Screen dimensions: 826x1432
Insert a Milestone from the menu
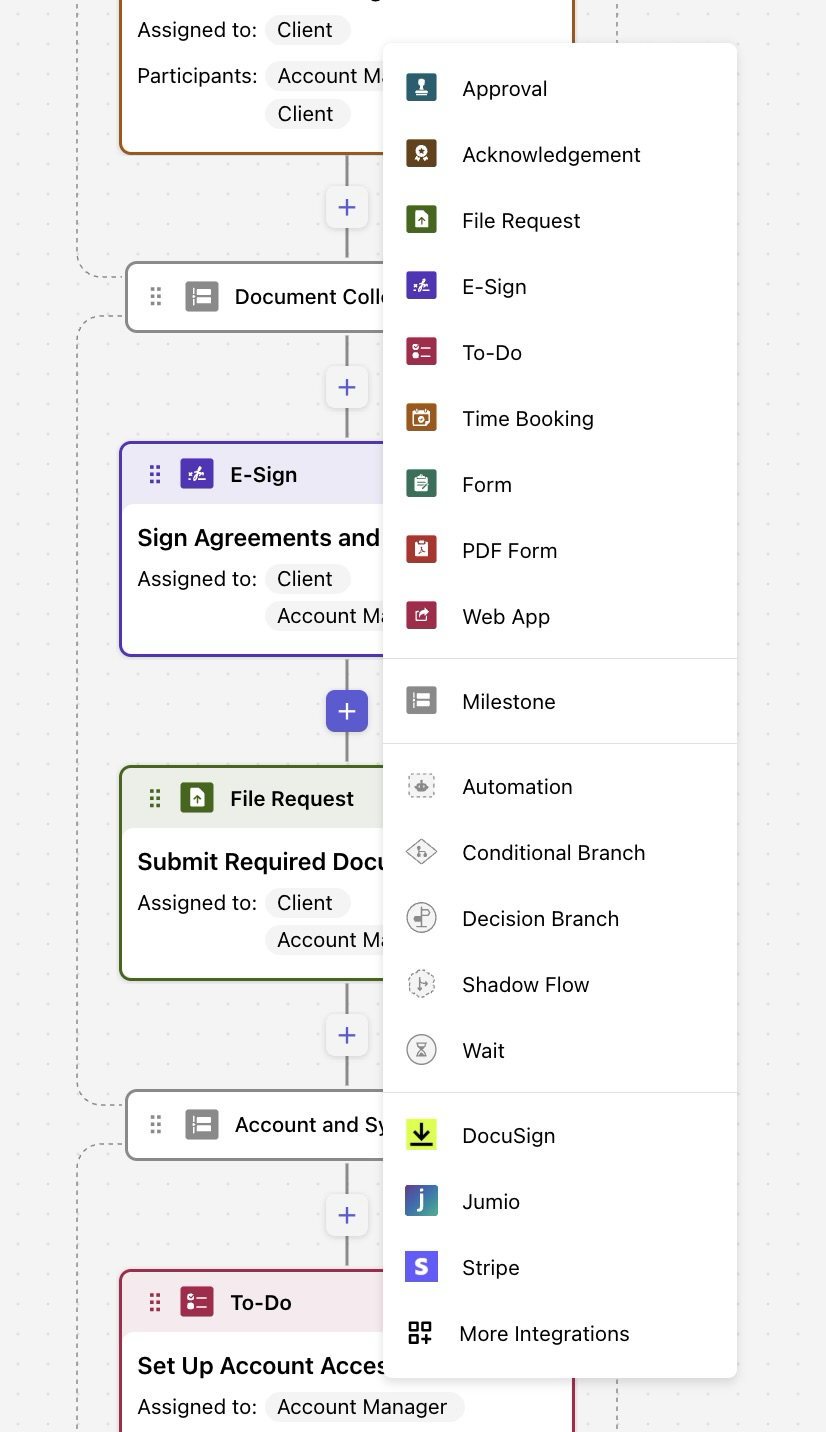(x=508, y=702)
